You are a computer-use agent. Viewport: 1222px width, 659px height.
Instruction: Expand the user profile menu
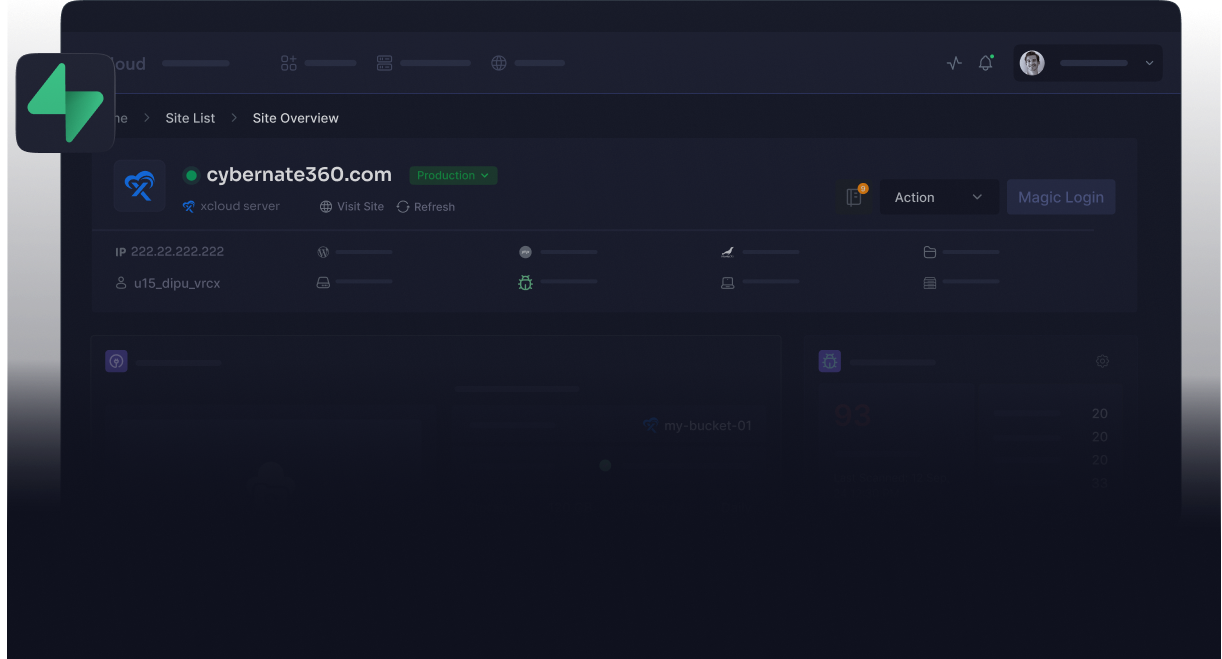point(1087,62)
